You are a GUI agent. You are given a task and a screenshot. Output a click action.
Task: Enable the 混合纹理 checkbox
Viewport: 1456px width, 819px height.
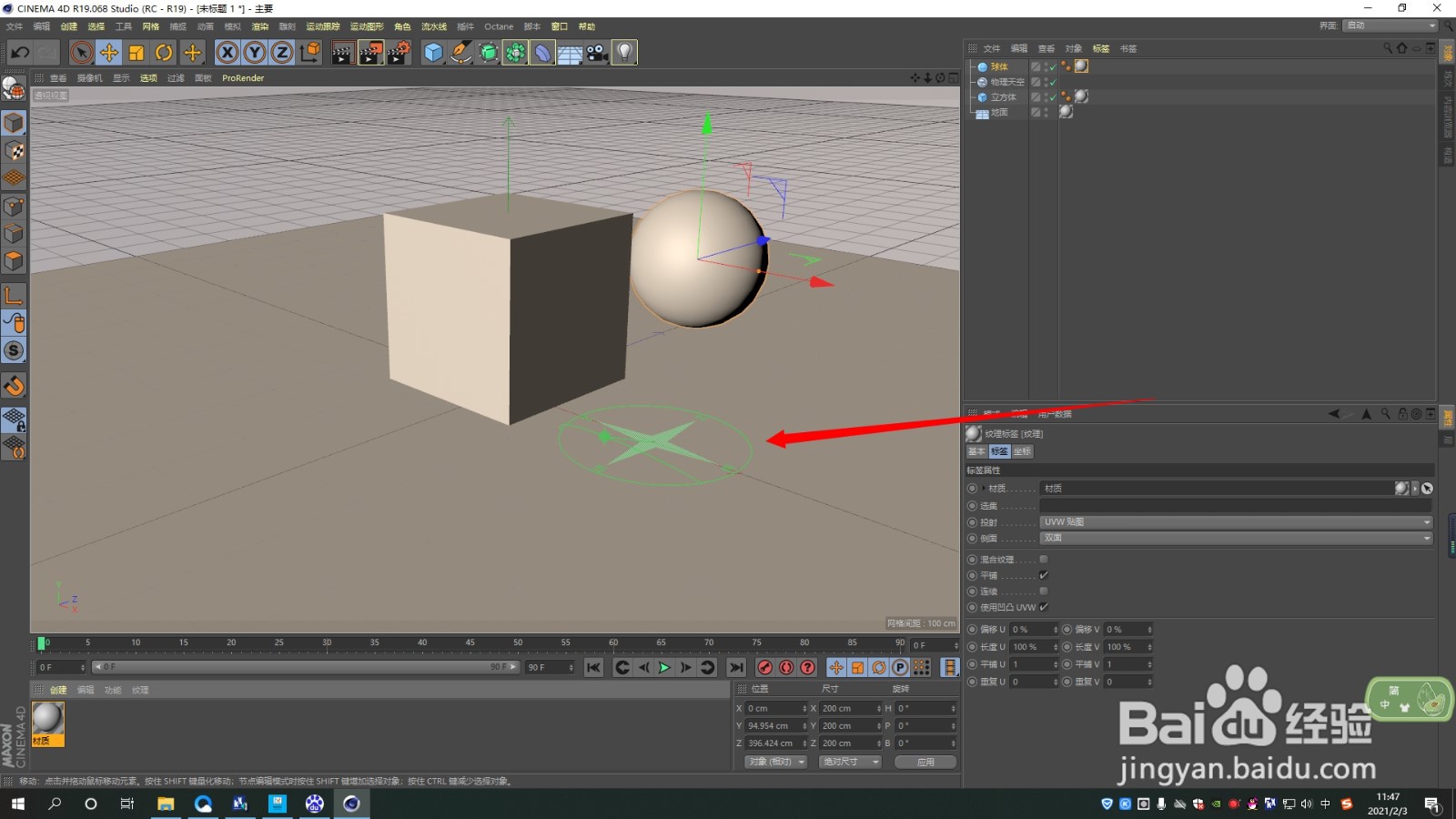(x=1044, y=560)
